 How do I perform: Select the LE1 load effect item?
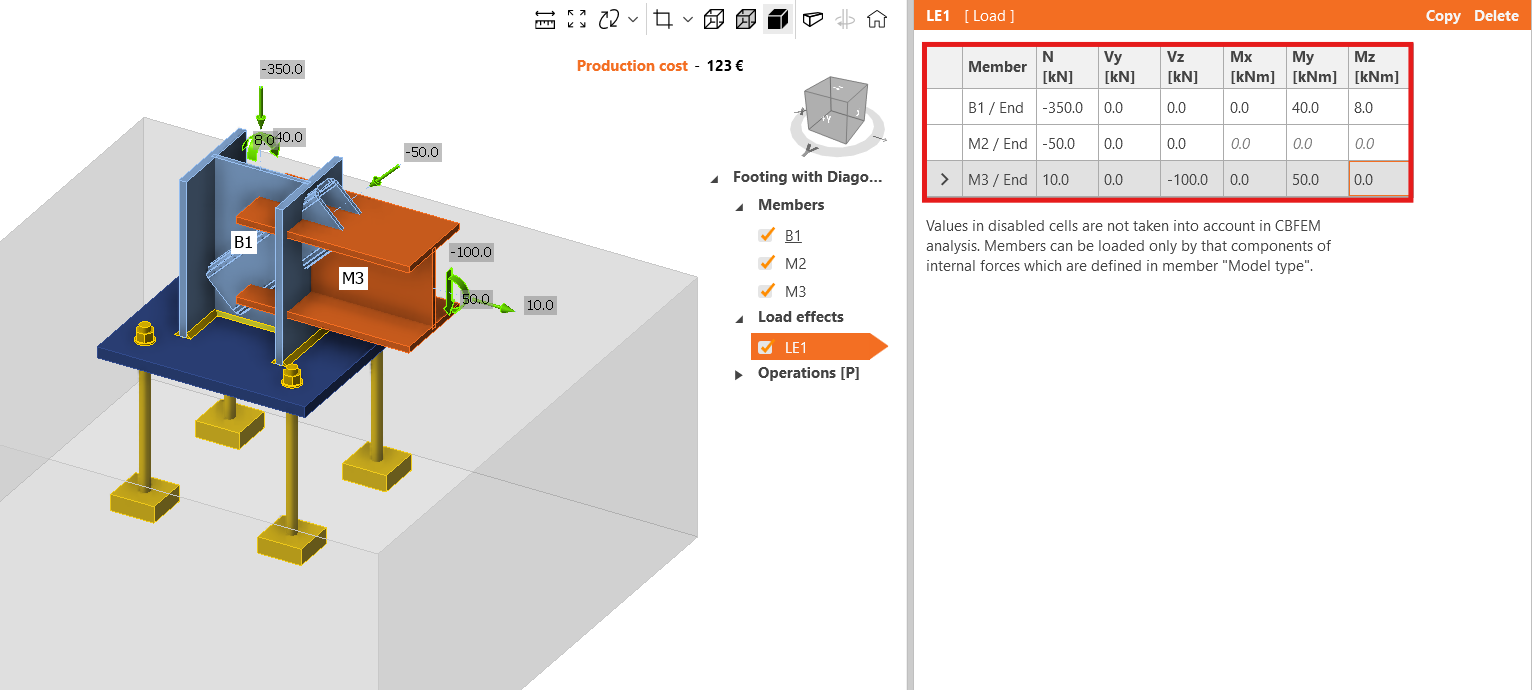coord(818,347)
